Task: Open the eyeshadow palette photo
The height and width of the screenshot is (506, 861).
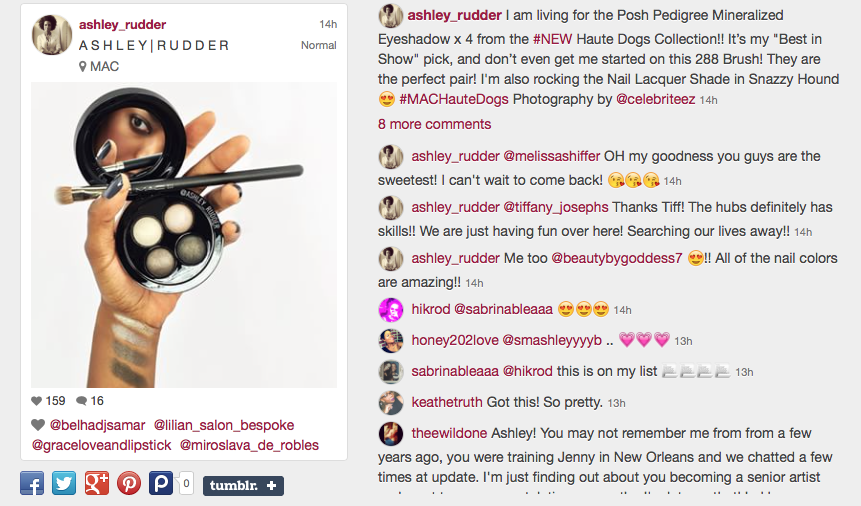Action: tap(184, 235)
